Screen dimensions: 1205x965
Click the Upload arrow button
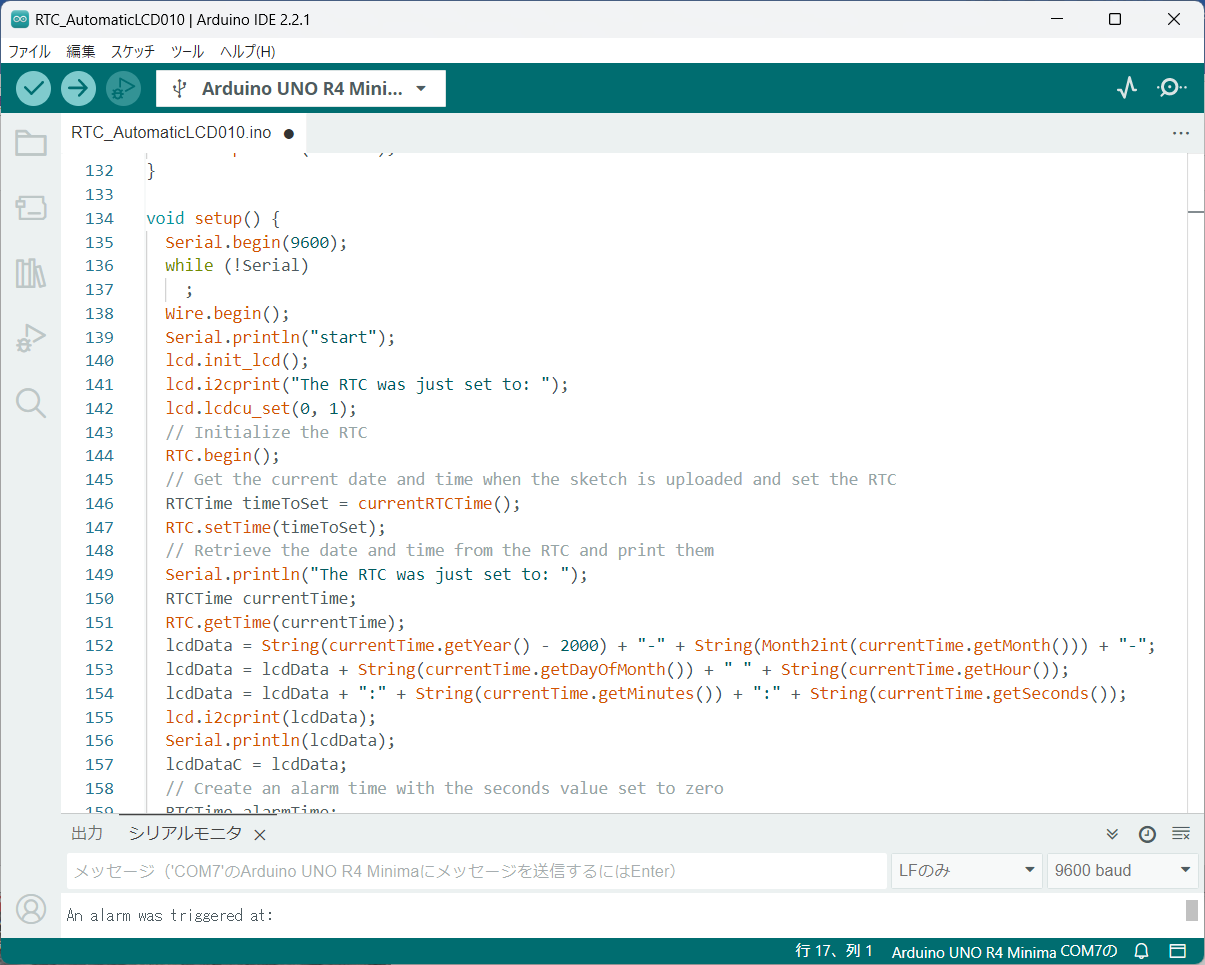(x=78, y=88)
